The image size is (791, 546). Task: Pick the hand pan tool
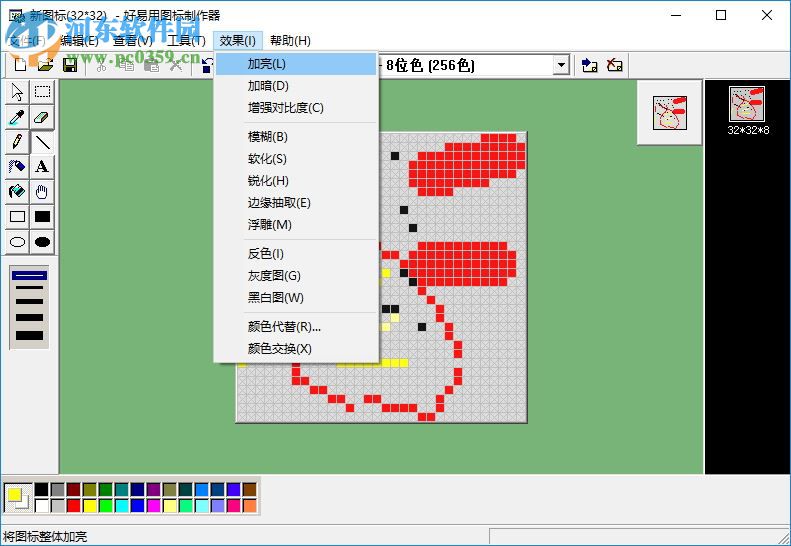click(x=42, y=192)
